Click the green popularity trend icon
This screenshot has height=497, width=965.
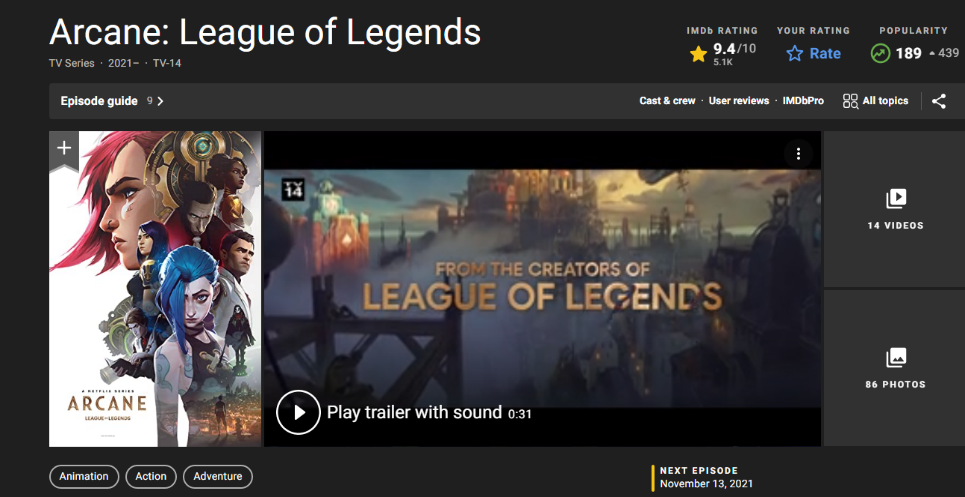[x=881, y=54]
